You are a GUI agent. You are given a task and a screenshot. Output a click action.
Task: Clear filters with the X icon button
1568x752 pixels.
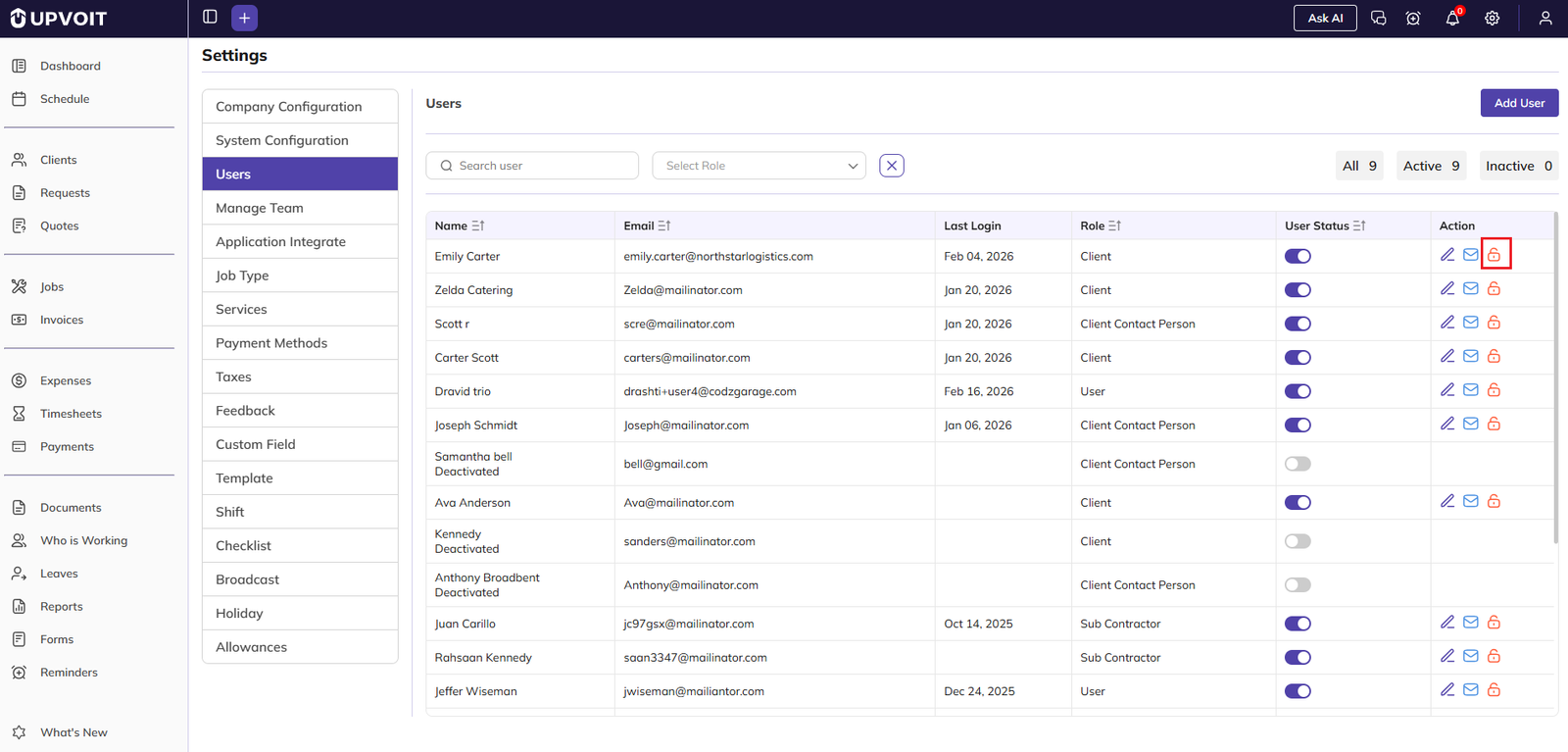coord(891,166)
